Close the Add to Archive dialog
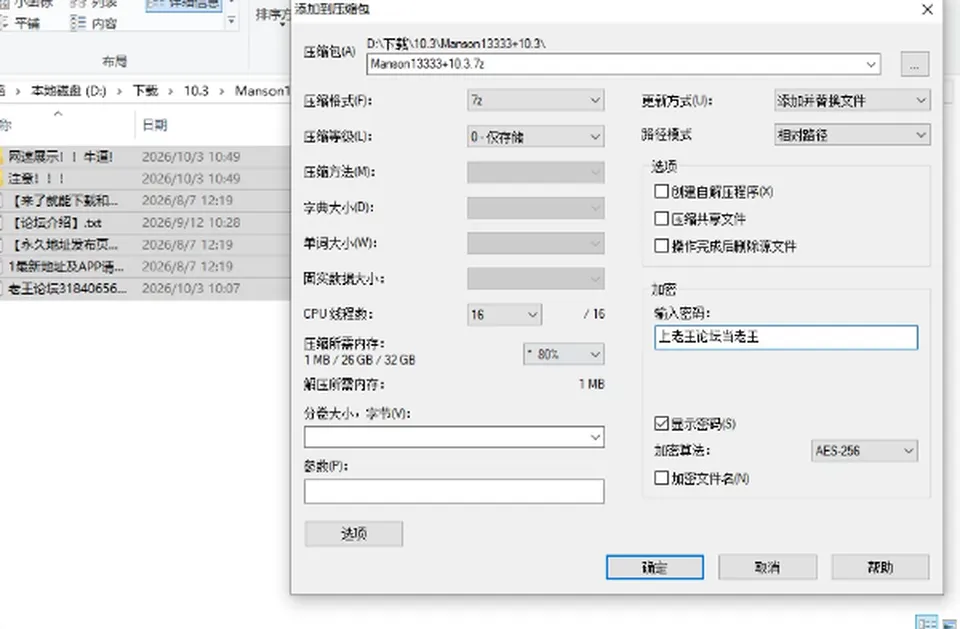Screen dimensions: 960x629 click(927, 10)
